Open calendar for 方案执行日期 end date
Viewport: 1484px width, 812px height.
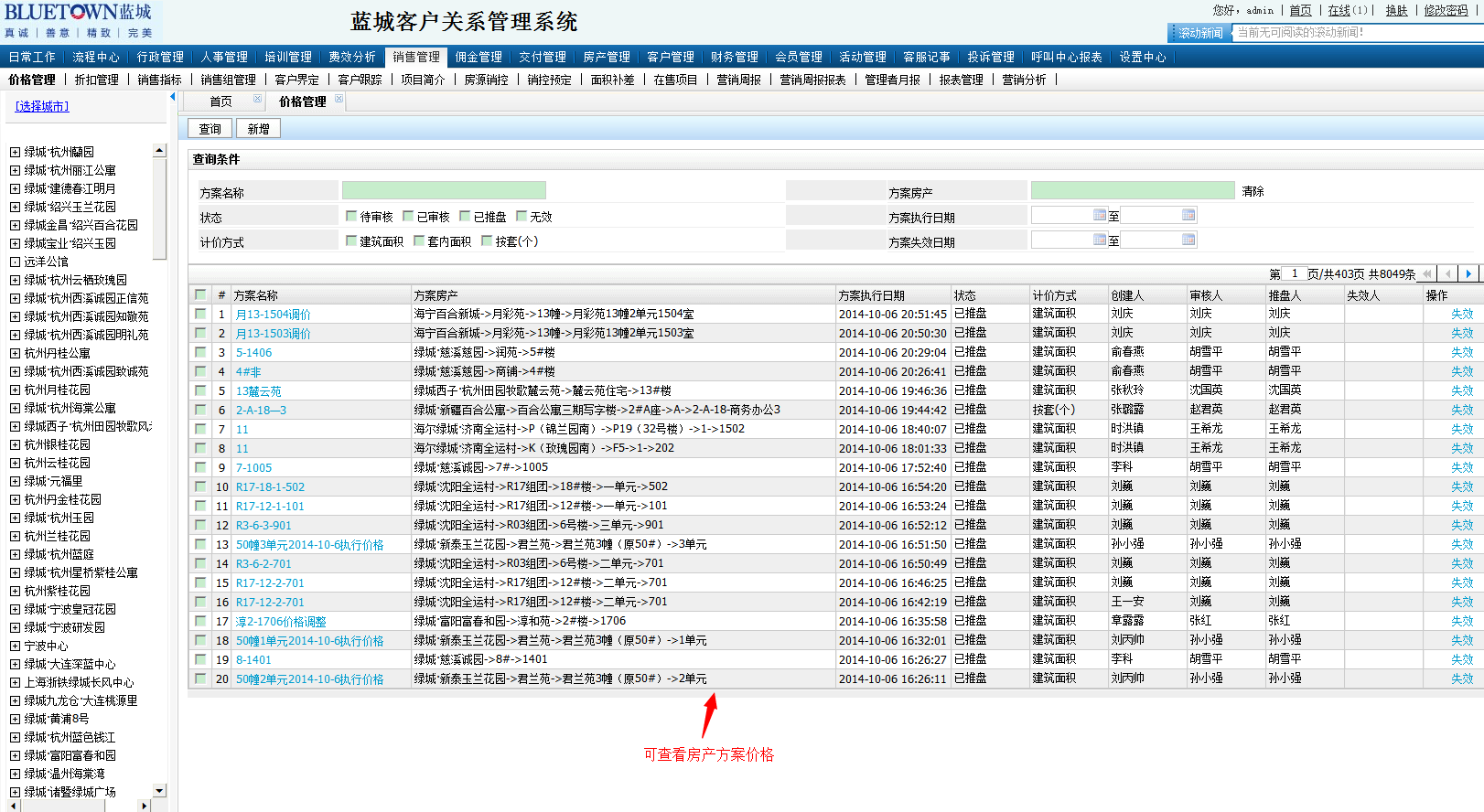[1188, 215]
